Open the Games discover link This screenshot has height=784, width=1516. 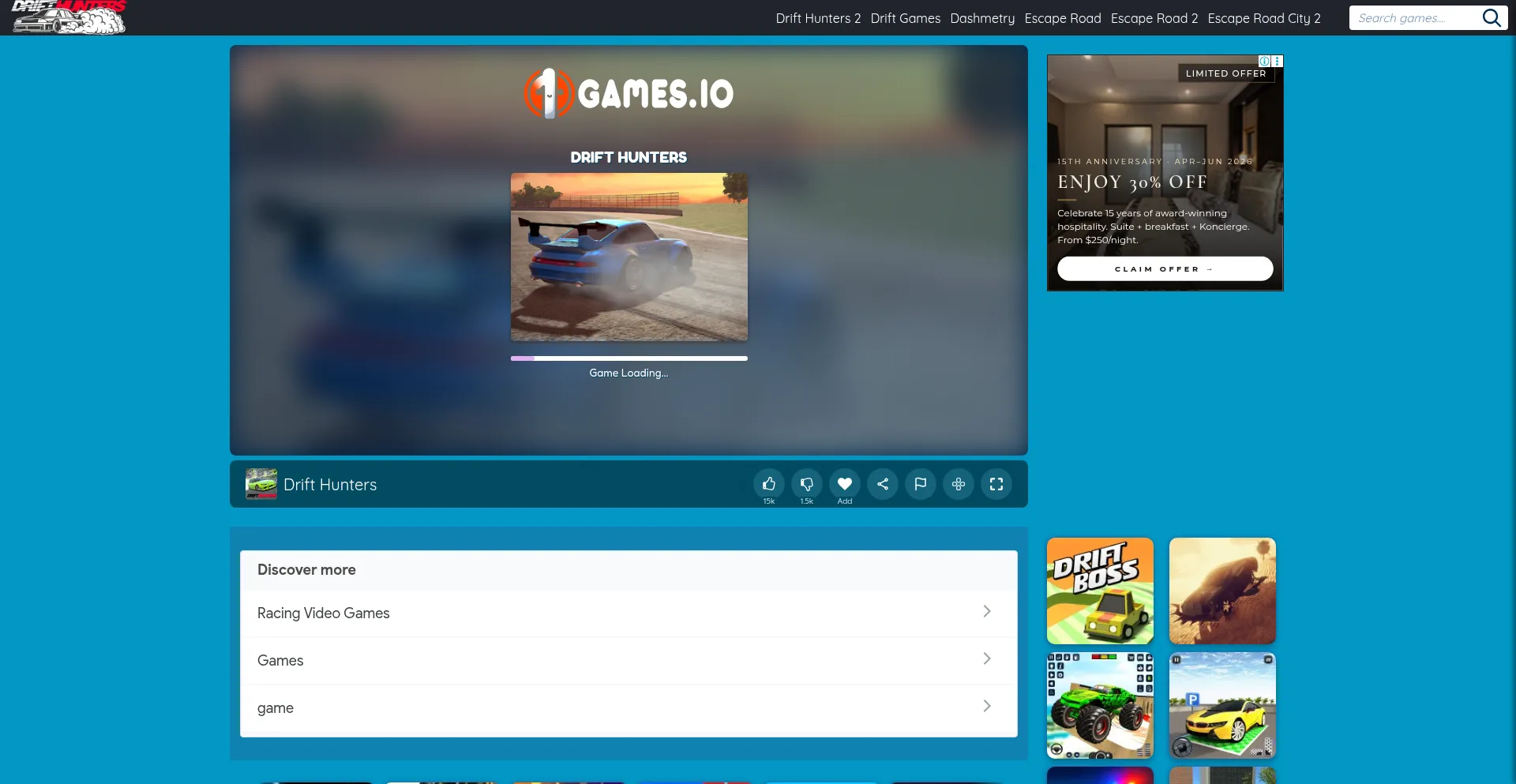pos(280,661)
